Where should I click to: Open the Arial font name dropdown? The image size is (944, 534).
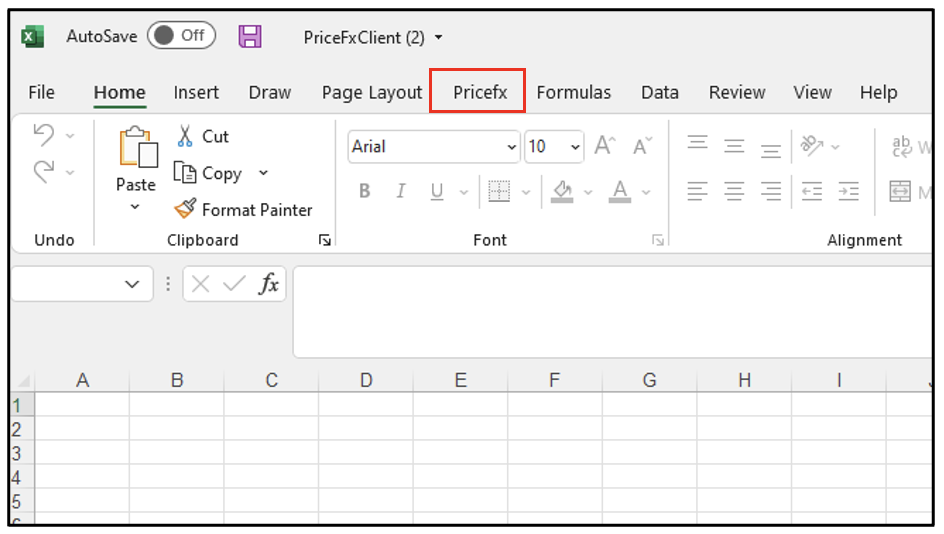[512, 147]
